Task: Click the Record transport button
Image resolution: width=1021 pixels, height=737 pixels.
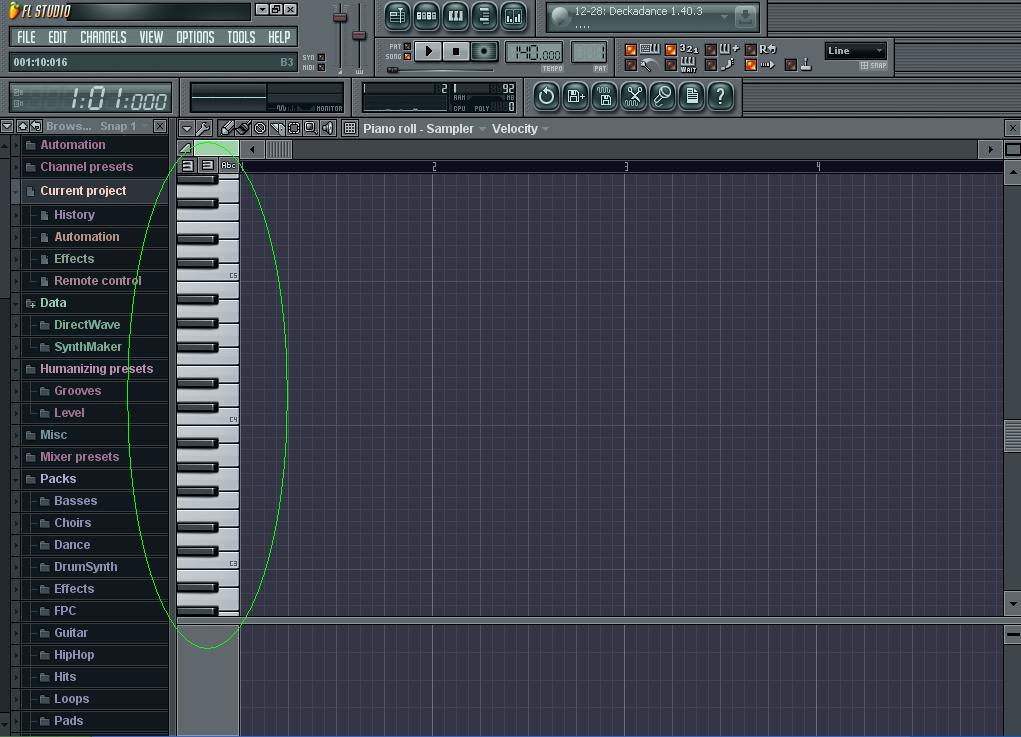Action: click(x=484, y=51)
